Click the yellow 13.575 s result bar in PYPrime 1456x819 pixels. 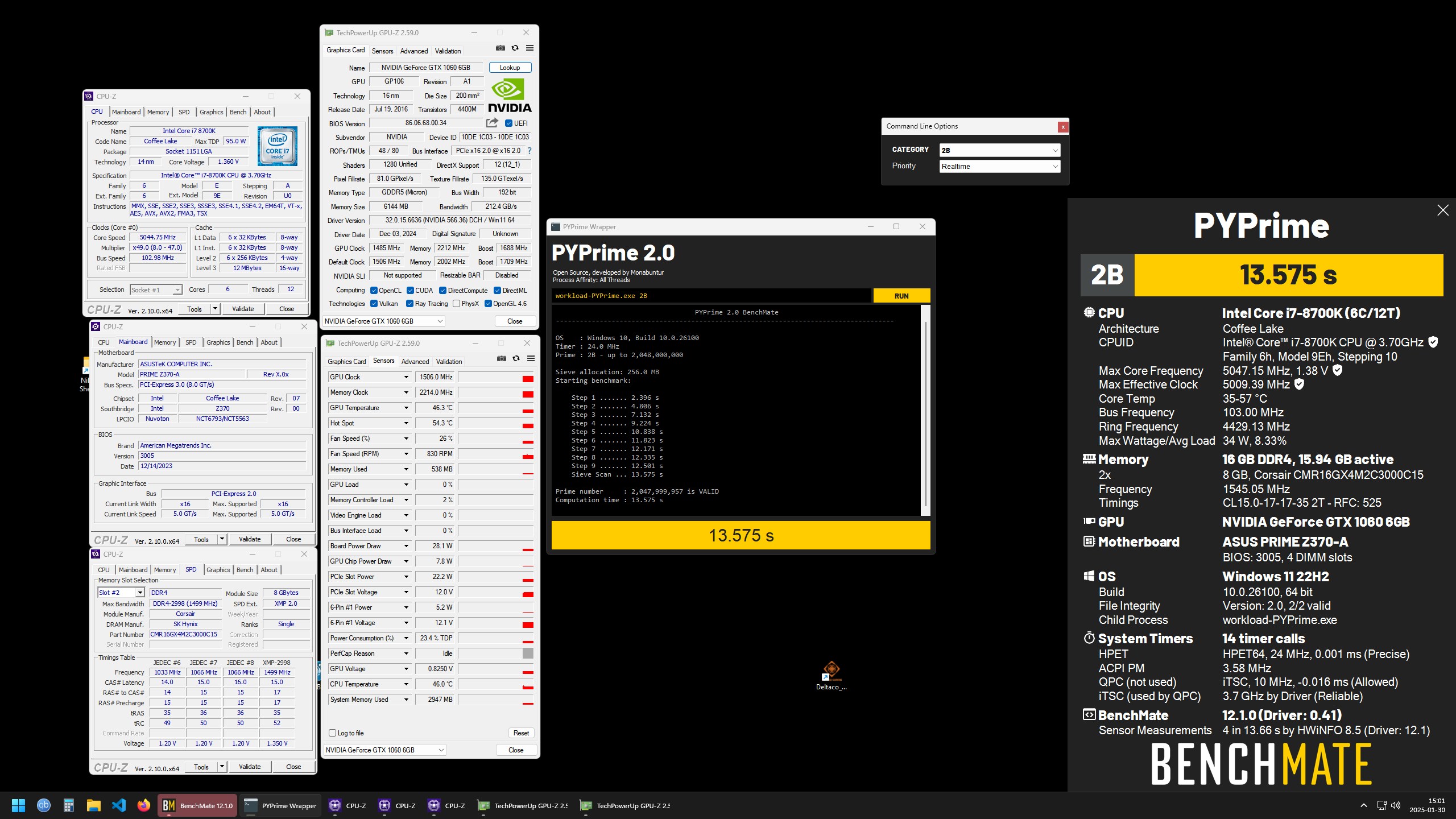[741, 536]
